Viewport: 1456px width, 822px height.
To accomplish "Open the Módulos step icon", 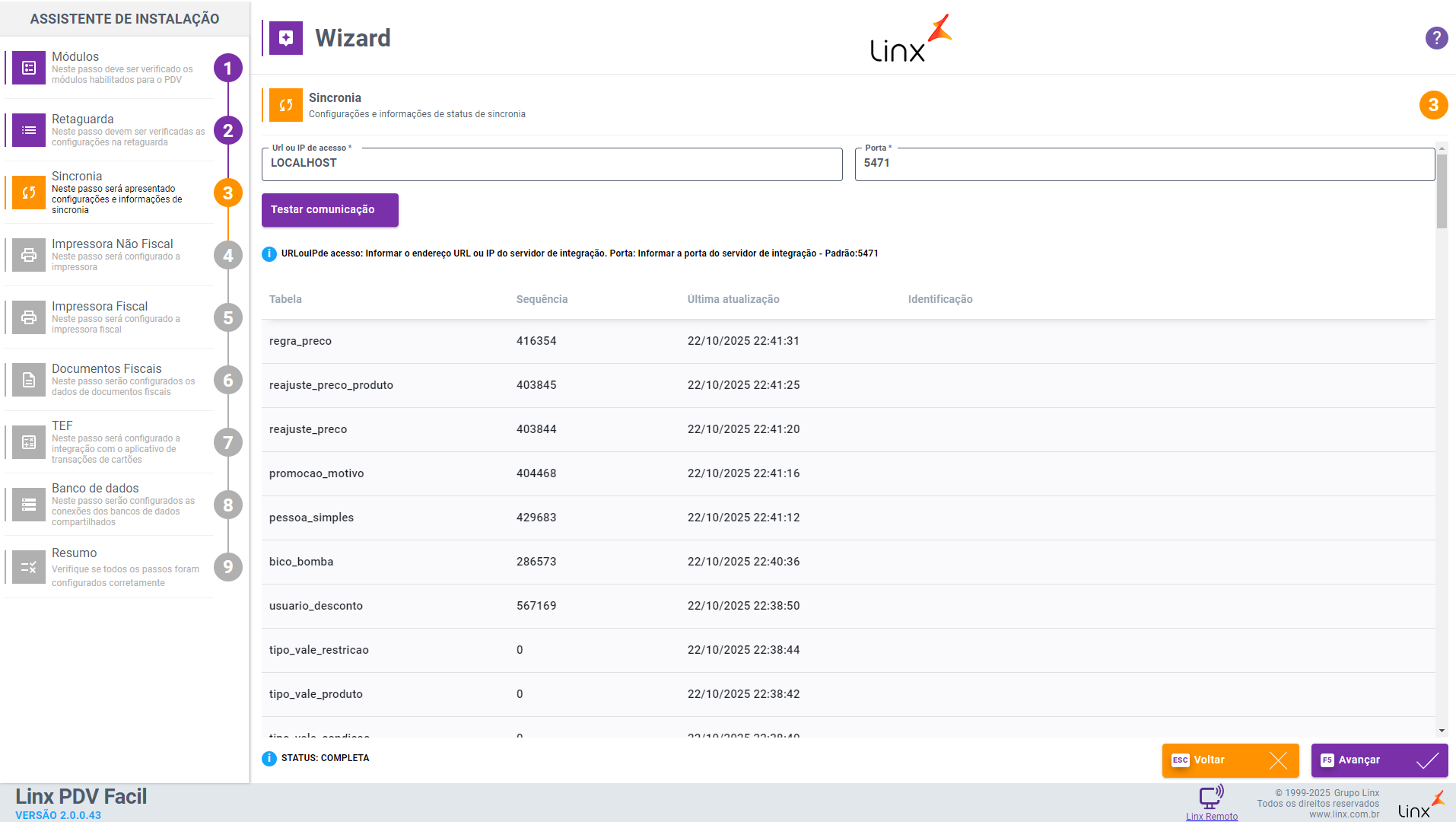I will click(29, 68).
